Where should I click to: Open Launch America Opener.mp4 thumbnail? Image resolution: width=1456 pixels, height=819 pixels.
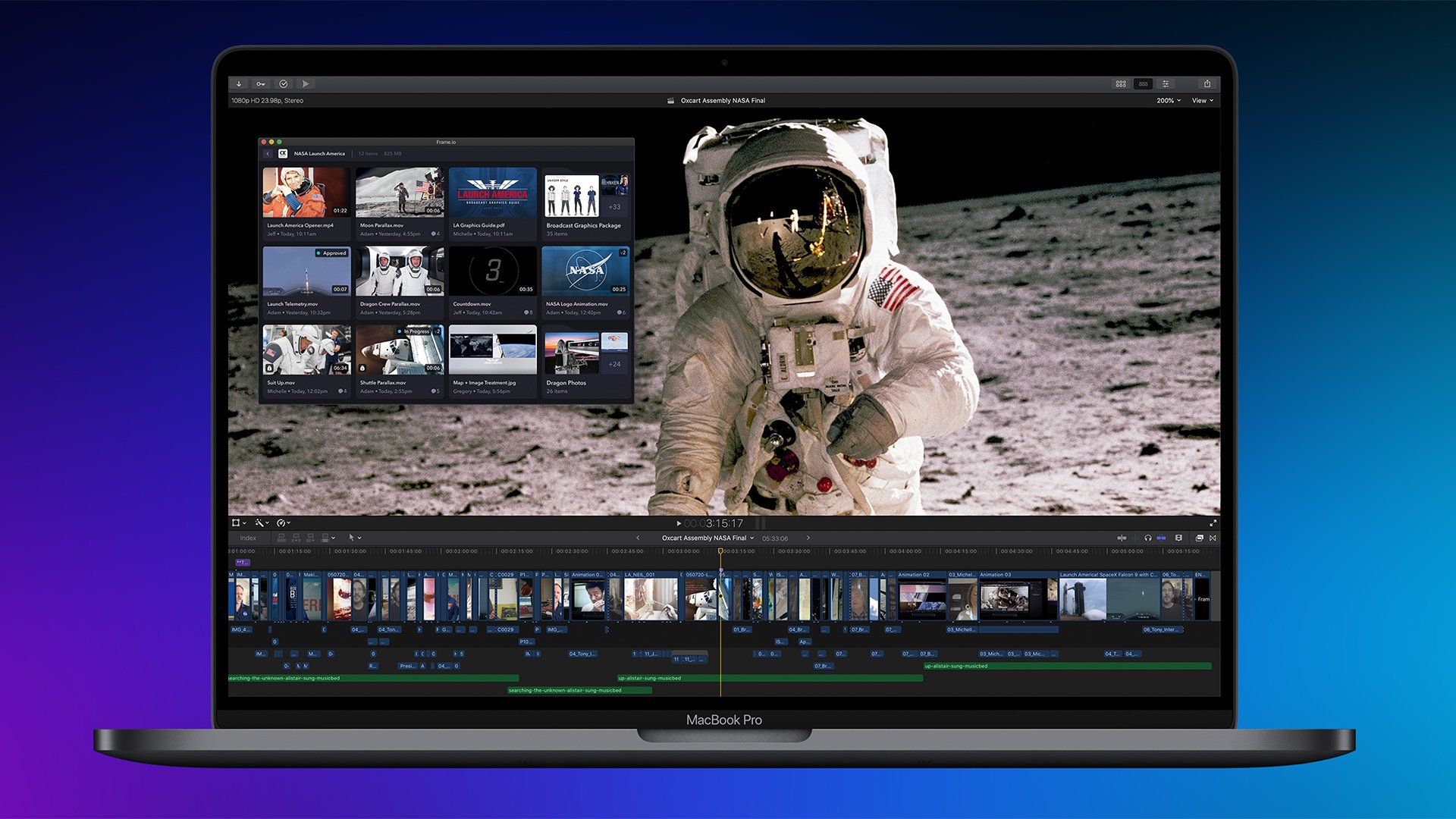(x=306, y=193)
